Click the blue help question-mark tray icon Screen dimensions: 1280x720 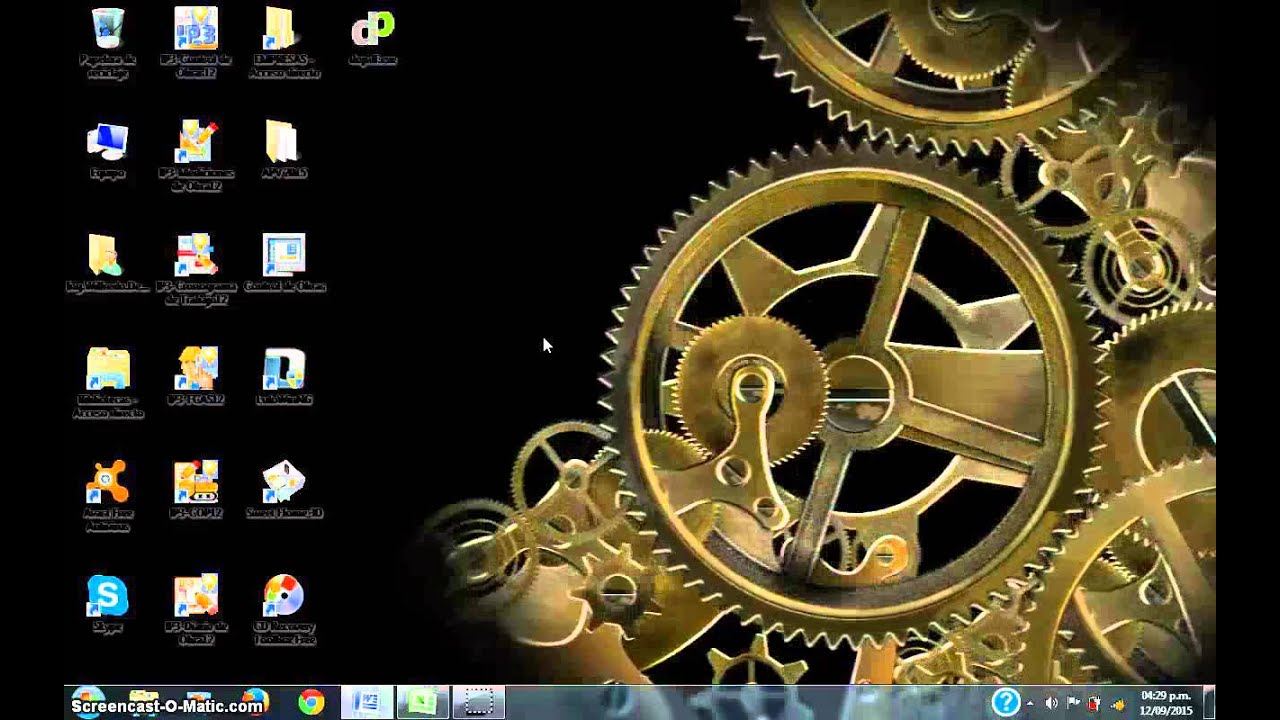pyautogui.click(x=1006, y=702)
